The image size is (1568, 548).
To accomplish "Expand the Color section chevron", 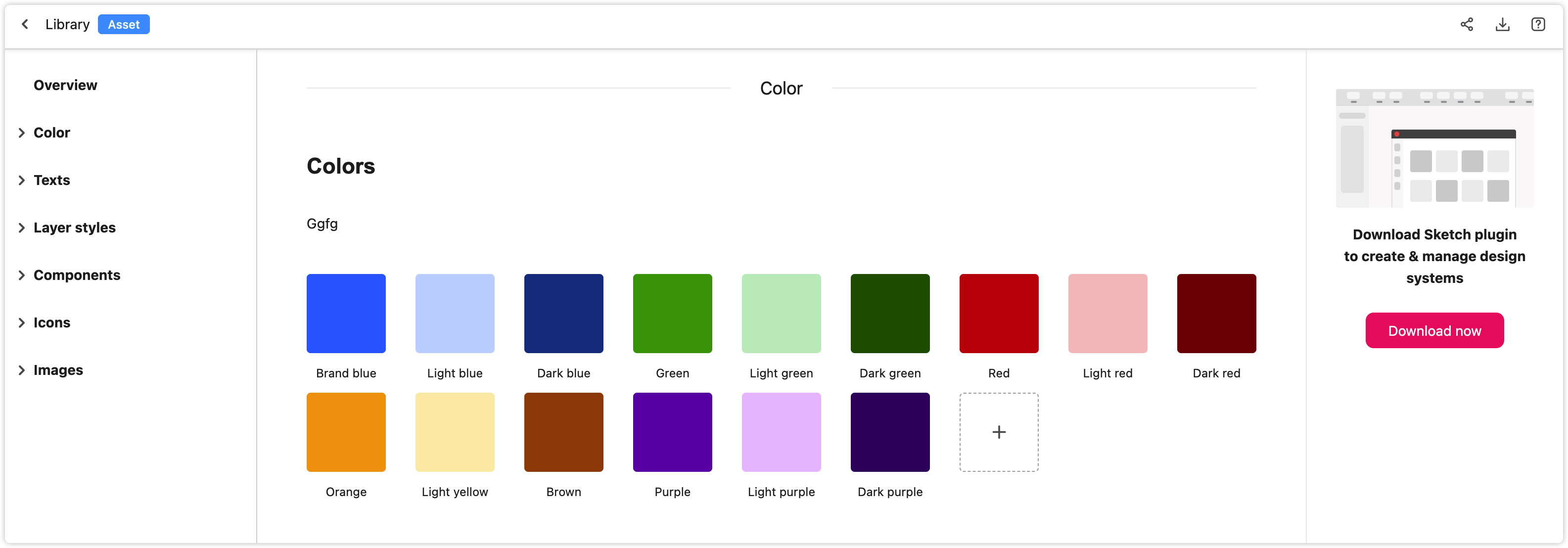I will pyautogui.click(x=22, y=133).
